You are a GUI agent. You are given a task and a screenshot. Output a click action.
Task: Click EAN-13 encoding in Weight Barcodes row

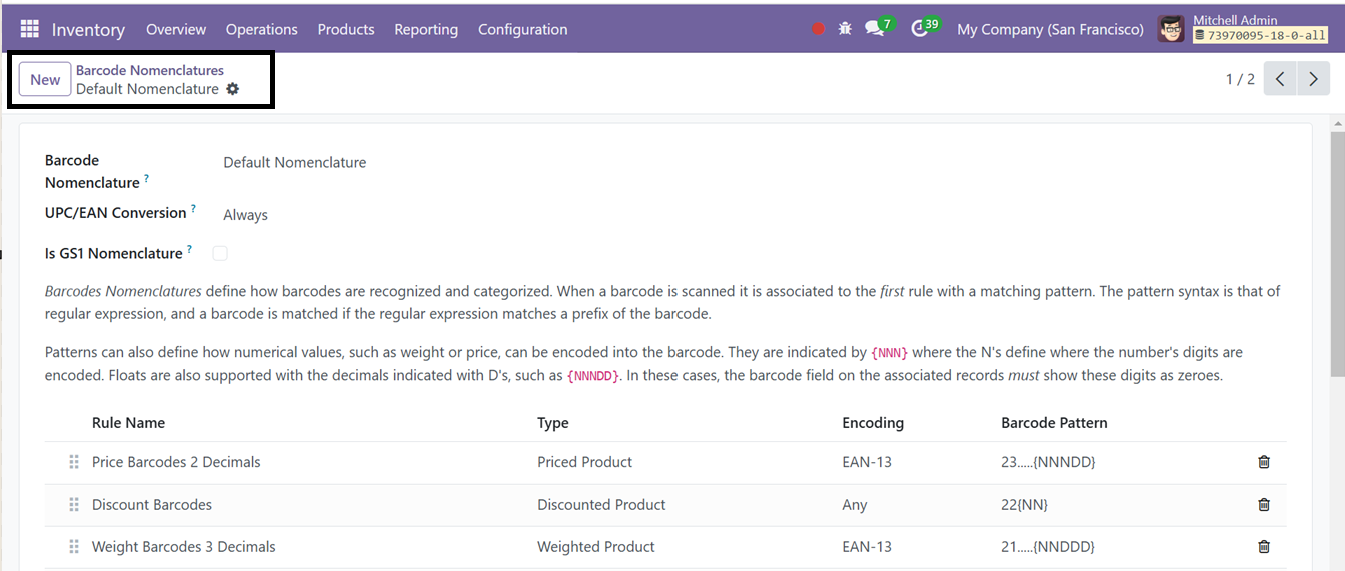point(867,547)
